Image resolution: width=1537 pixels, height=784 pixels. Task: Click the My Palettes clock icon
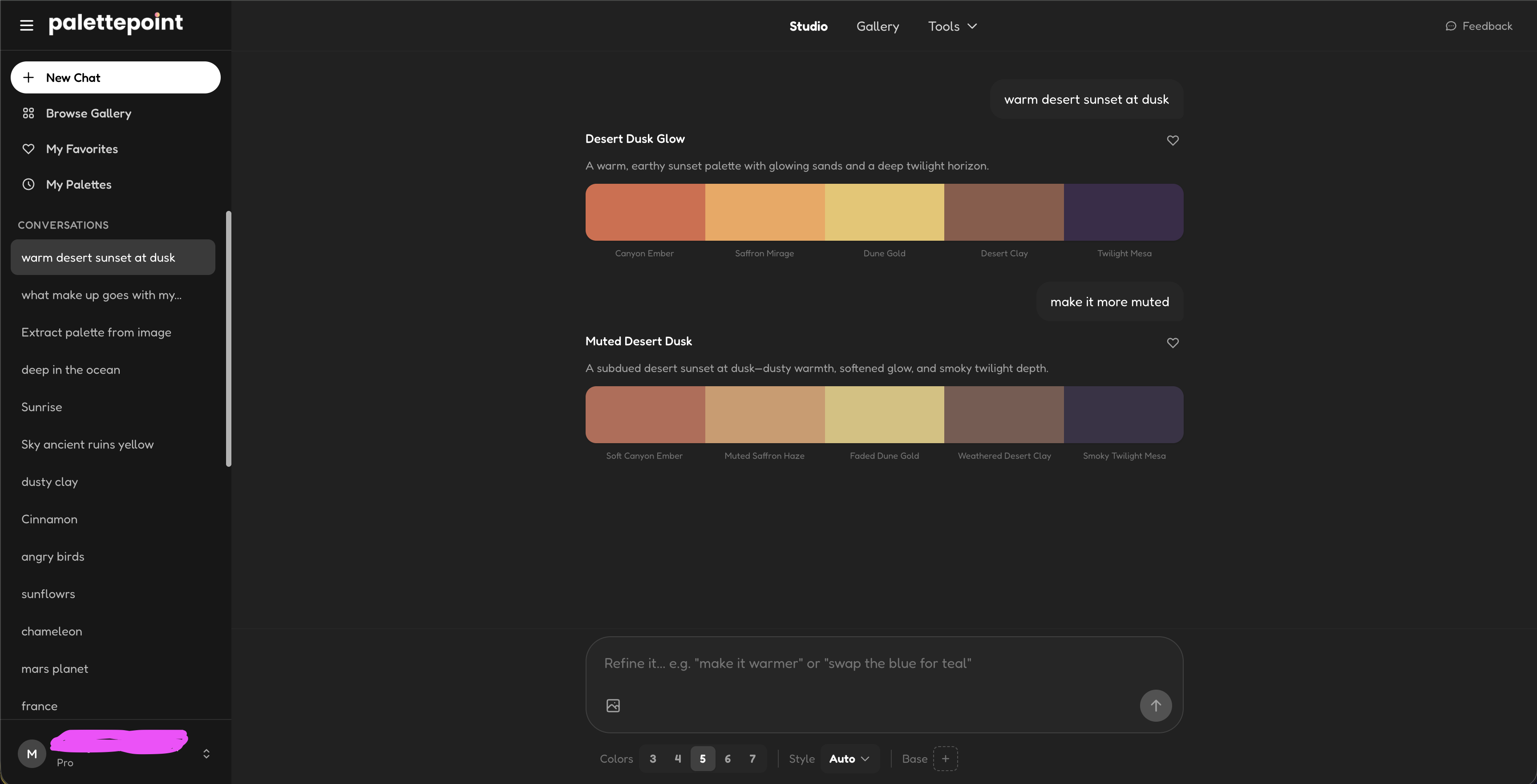[28, 184]
